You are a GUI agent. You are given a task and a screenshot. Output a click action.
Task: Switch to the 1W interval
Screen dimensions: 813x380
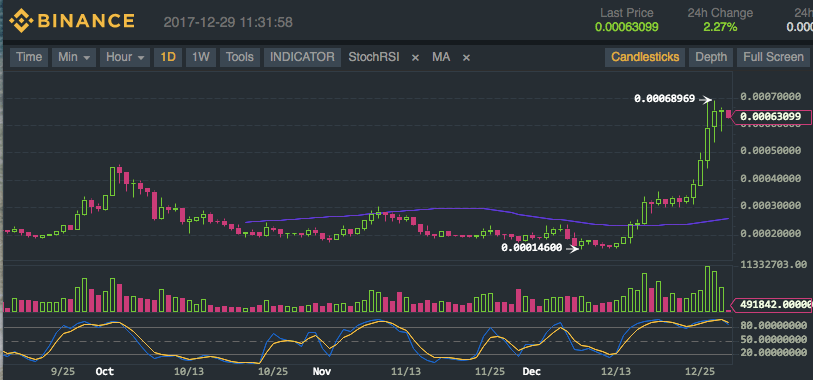(201, 57)
